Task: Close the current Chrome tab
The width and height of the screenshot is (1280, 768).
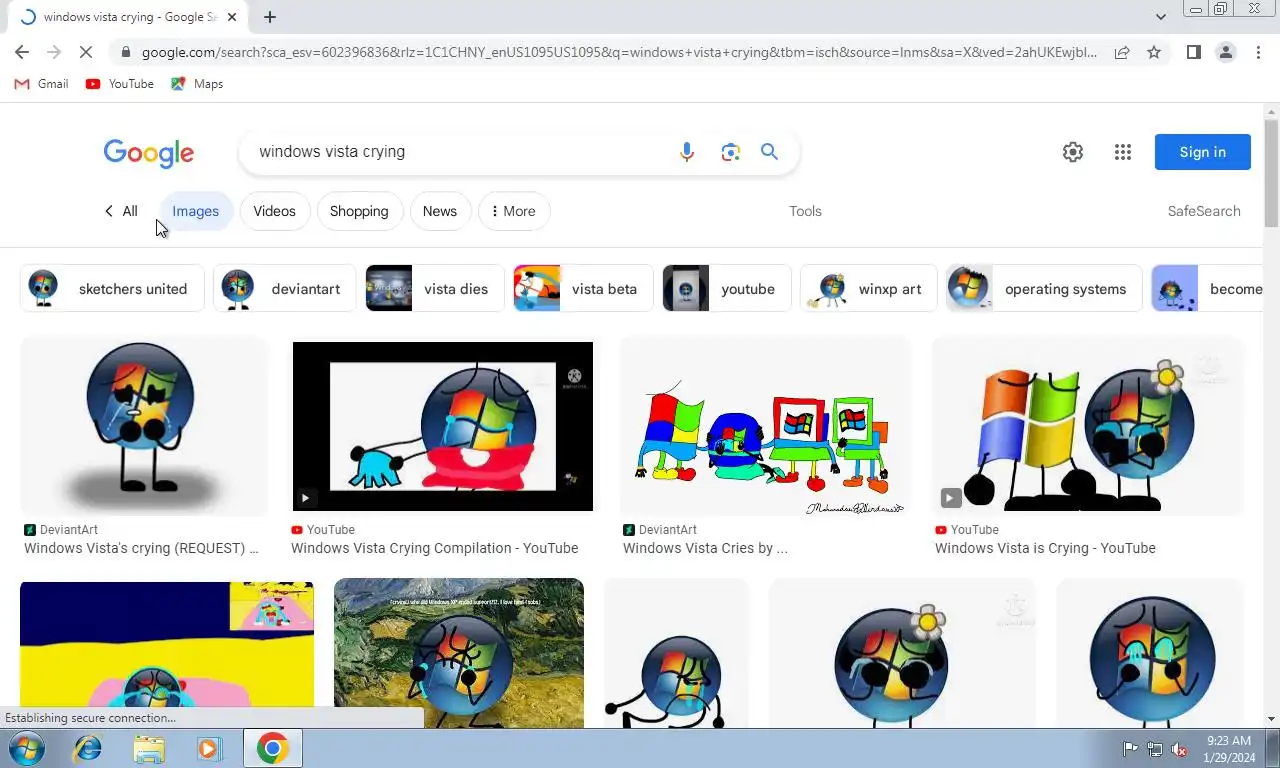Action: (232, 17)
